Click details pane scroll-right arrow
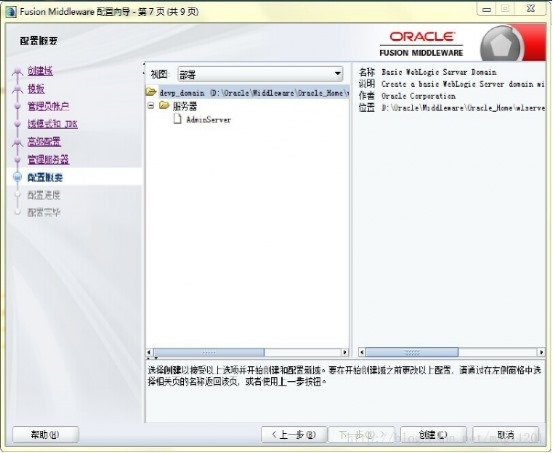The height and width of the screenshot is (453, 553). coord(541,352)
